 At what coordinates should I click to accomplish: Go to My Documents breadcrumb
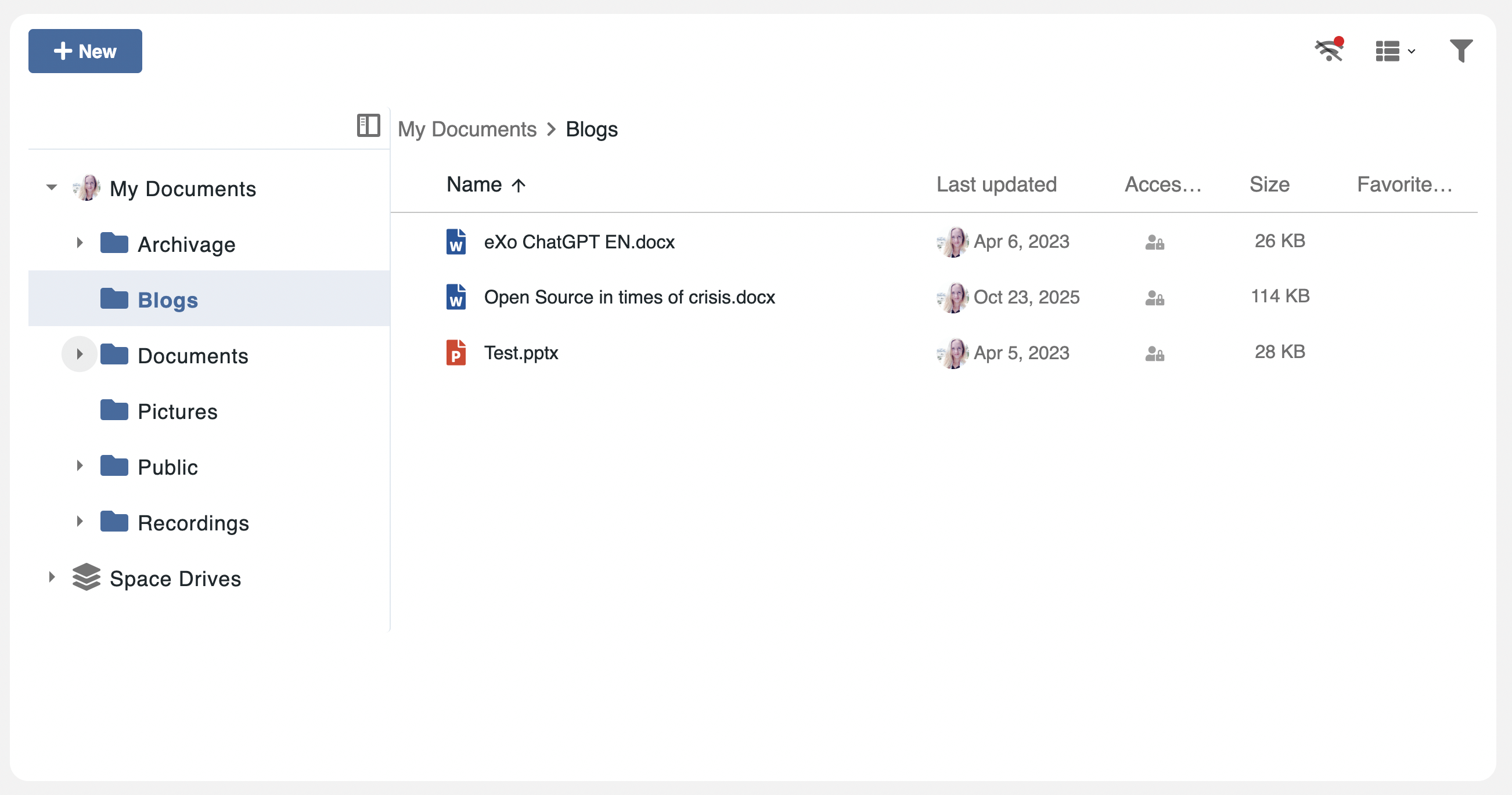[467, 129]
